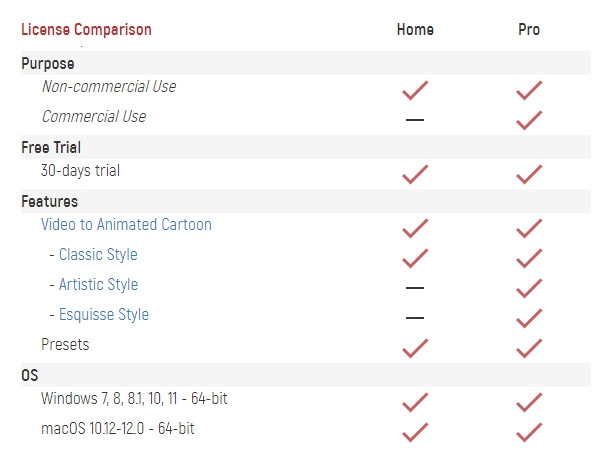
Task: Click Pro checkmark for Windows 64-bit
Action: coord(529,402)
